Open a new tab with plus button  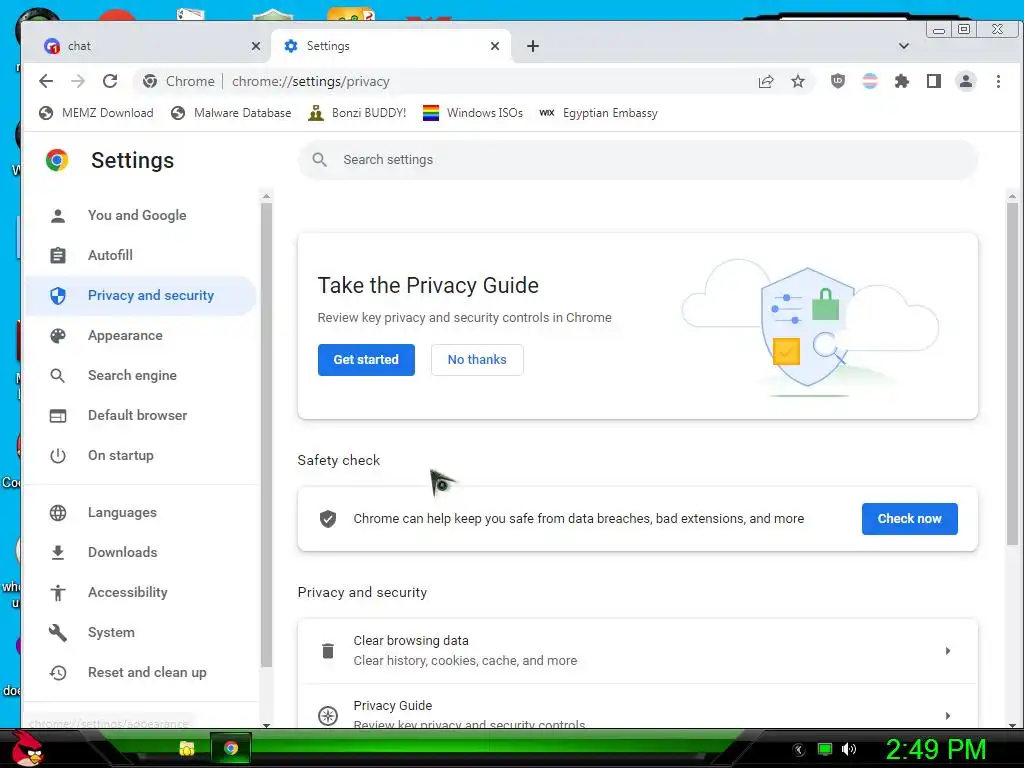point(533,46)
